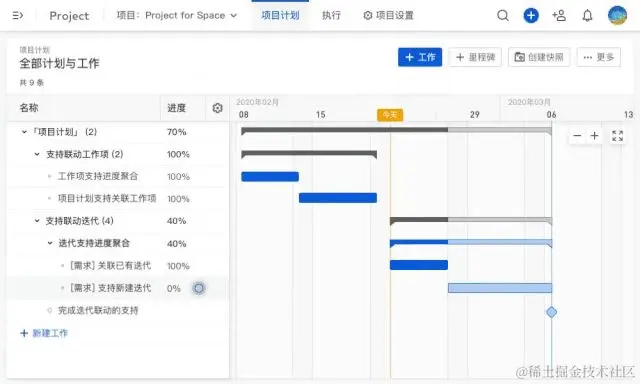Click the blue 工作 button
This screenshot has width=640, height=384.
click(420, 57)
